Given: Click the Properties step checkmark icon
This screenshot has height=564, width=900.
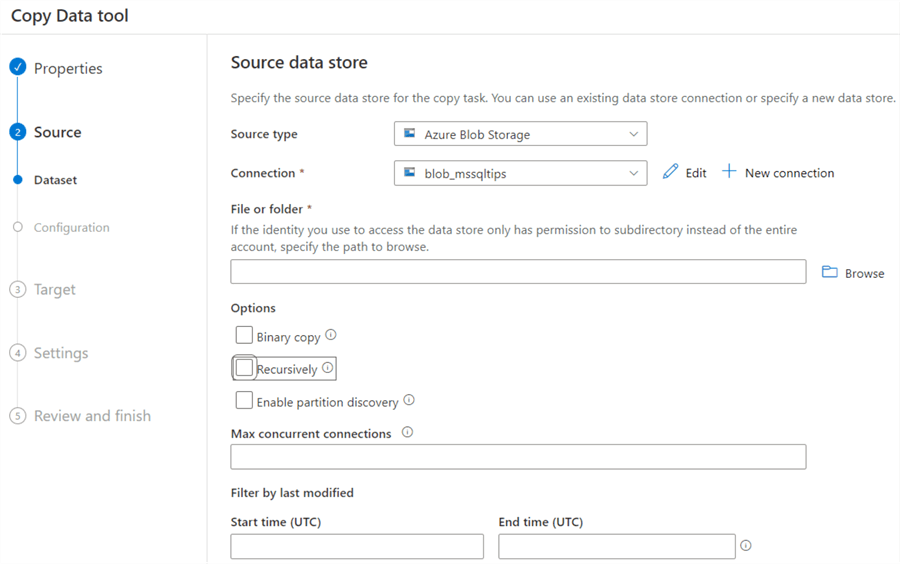Looking at the screenshot, I should pyautogui.click(x=18, y=67).
